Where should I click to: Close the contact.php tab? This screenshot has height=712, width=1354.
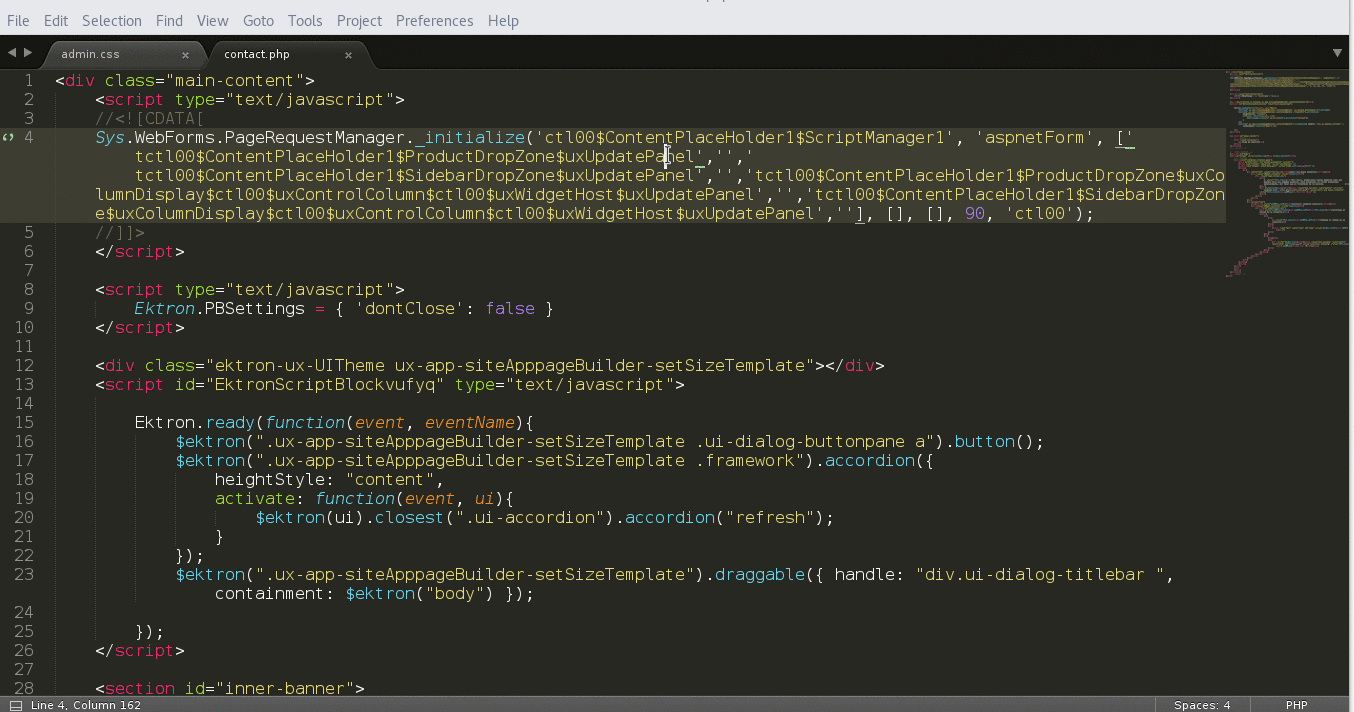click(348, 55)
